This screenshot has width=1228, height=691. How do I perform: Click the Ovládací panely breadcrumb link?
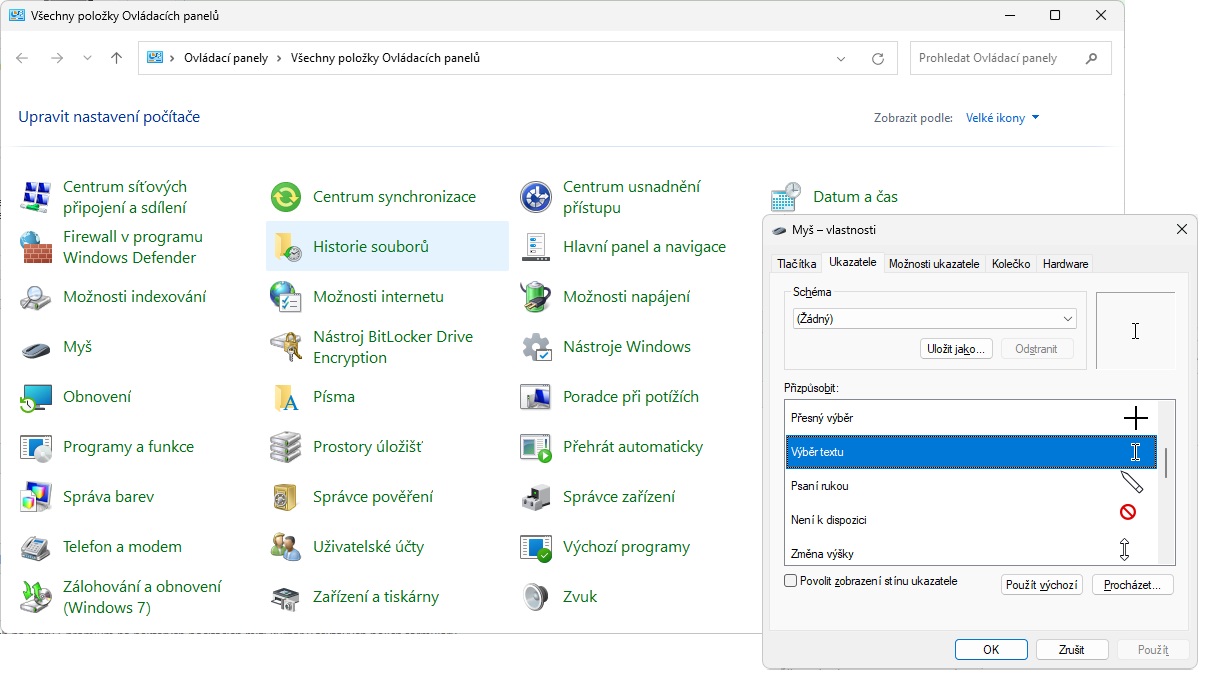pos(226,59)
